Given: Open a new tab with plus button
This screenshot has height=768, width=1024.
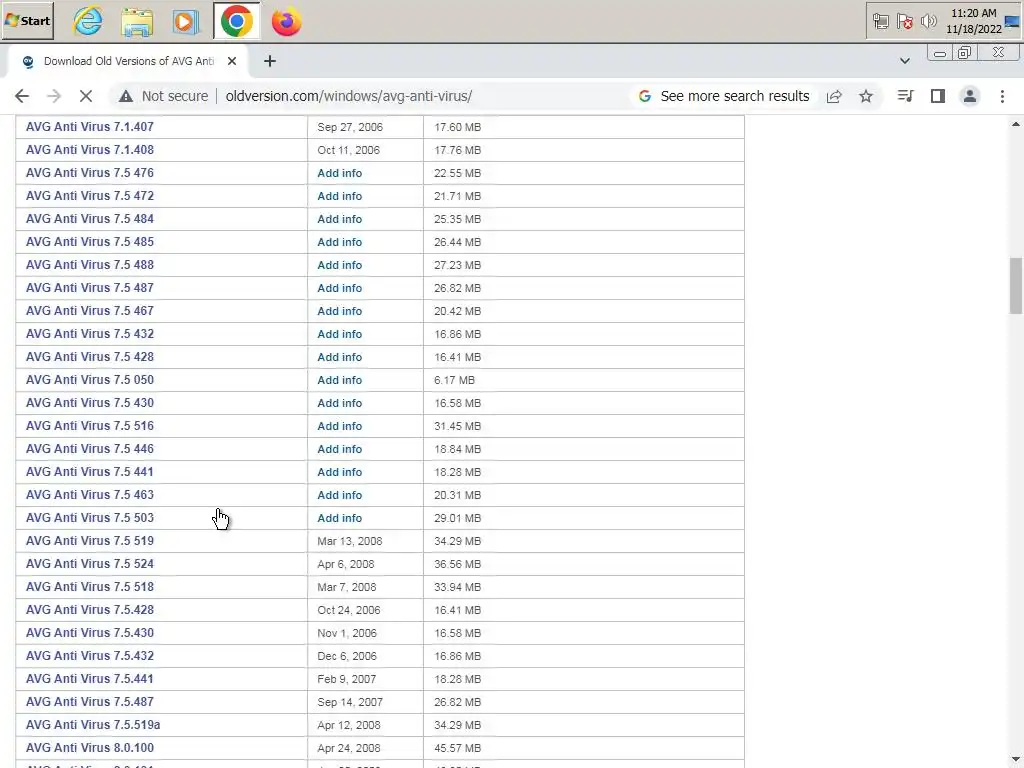Looking at the screenshot, I should coord(270,61).
